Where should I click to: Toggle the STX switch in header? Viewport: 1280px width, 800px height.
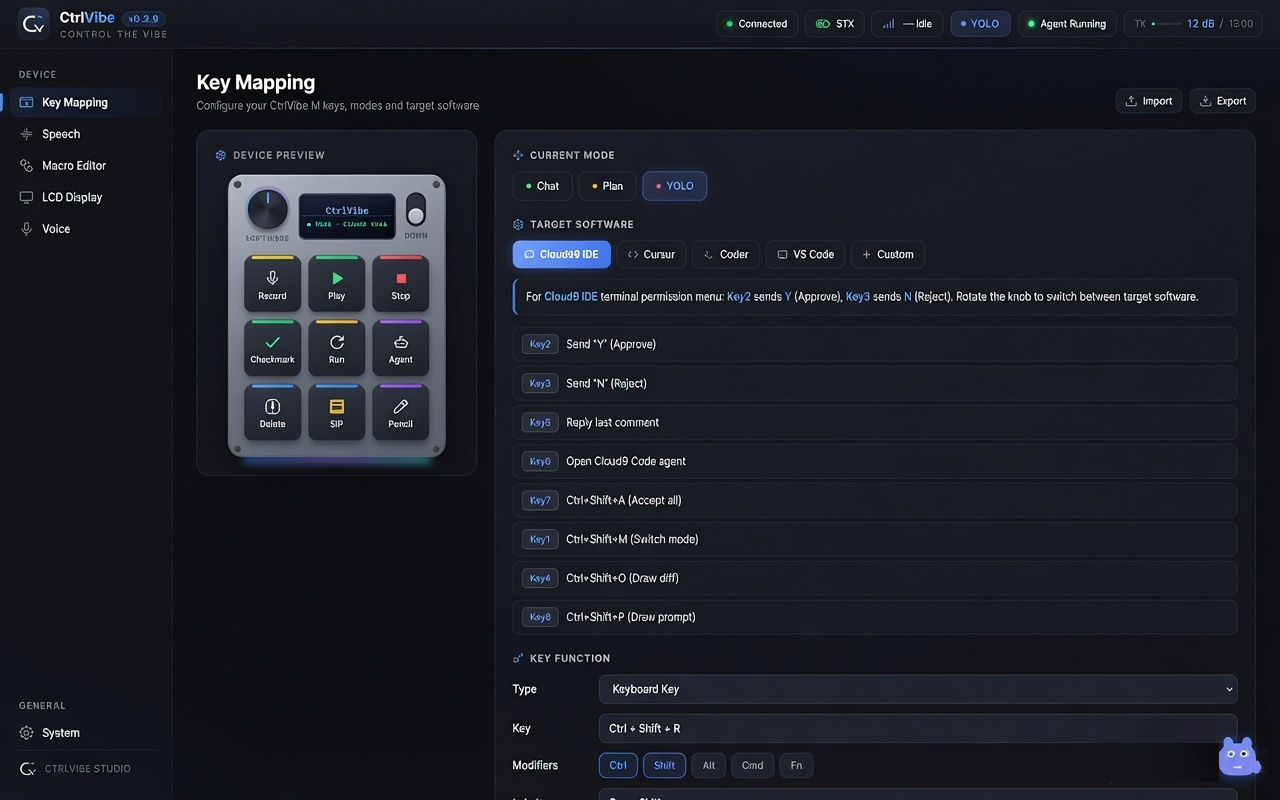(823, 24)
